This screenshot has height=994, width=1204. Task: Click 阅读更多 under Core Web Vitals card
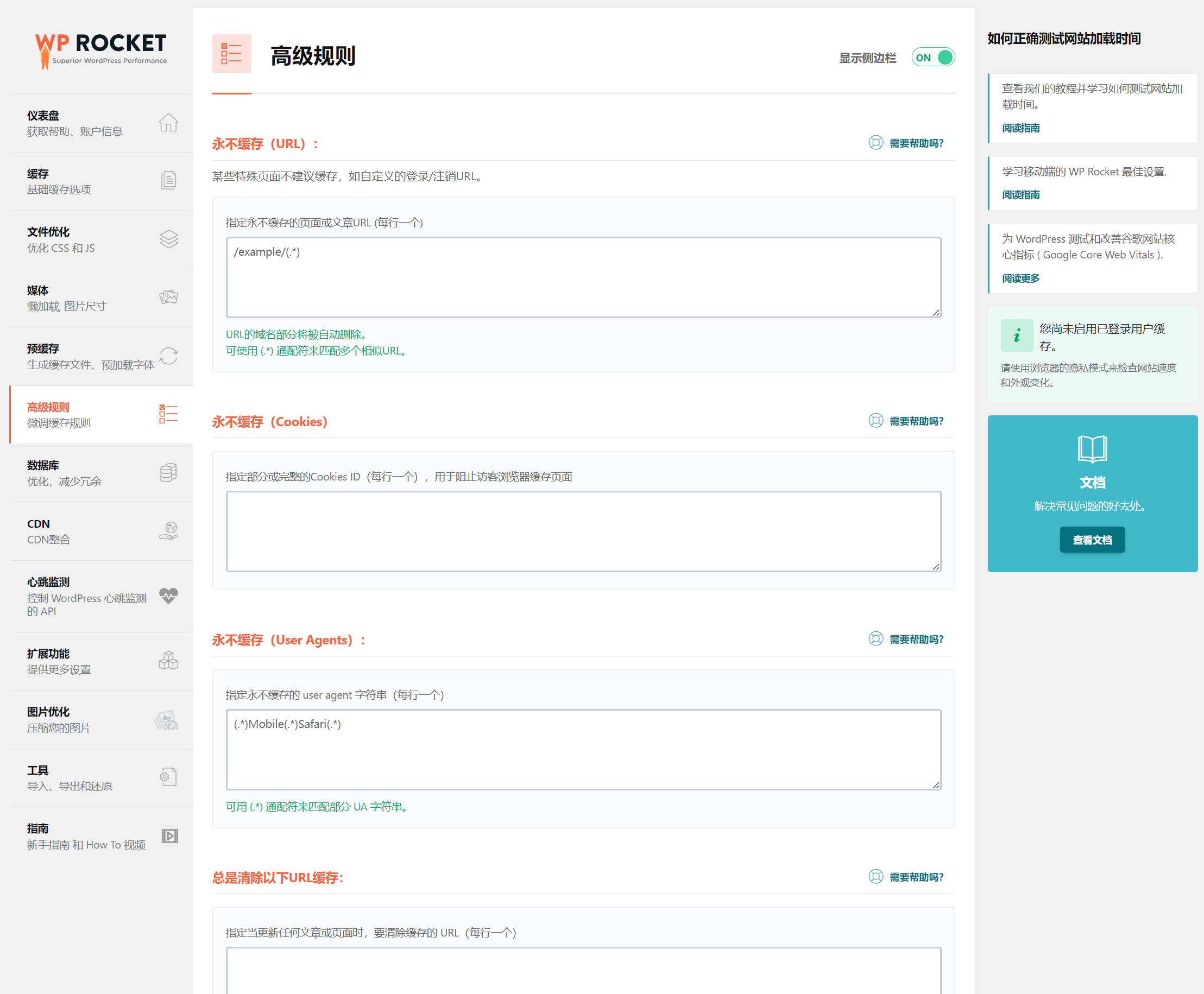[x=1020, y=278]
